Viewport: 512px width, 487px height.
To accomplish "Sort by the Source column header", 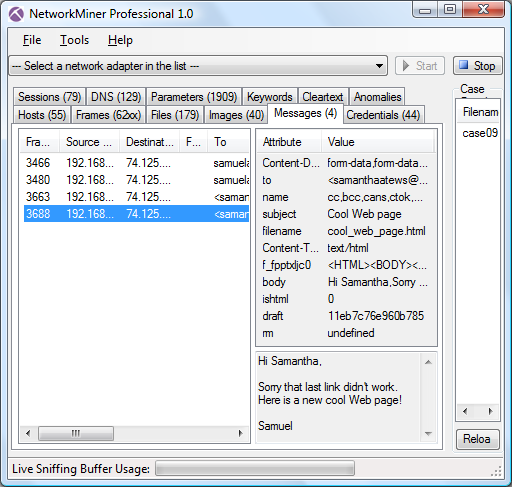I will pyautogui.click(x=89, y=142).
